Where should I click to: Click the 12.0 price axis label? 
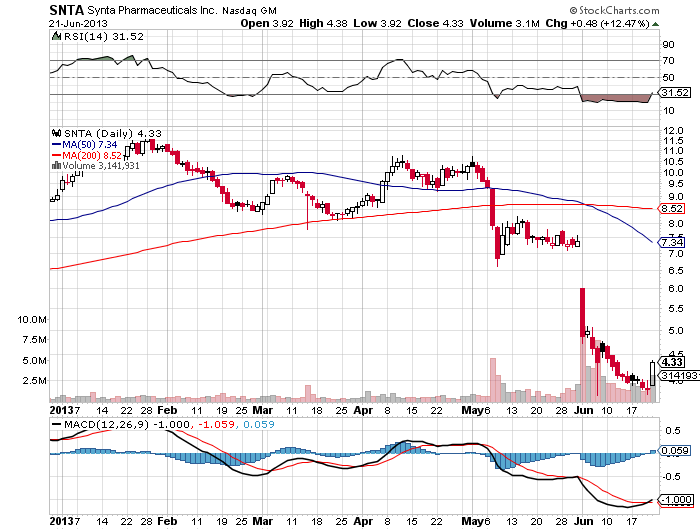point(673,130)
